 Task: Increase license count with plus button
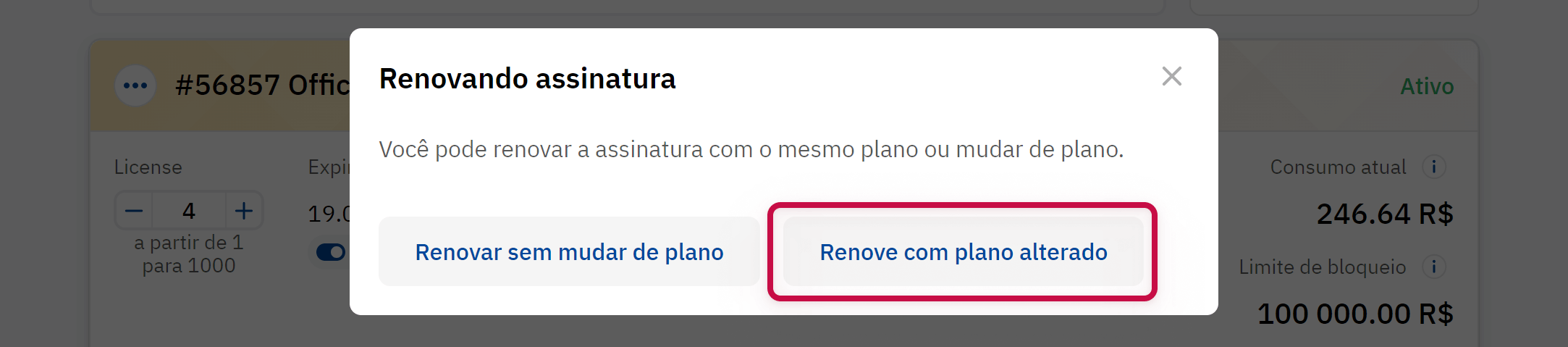(x=244, y=211)
